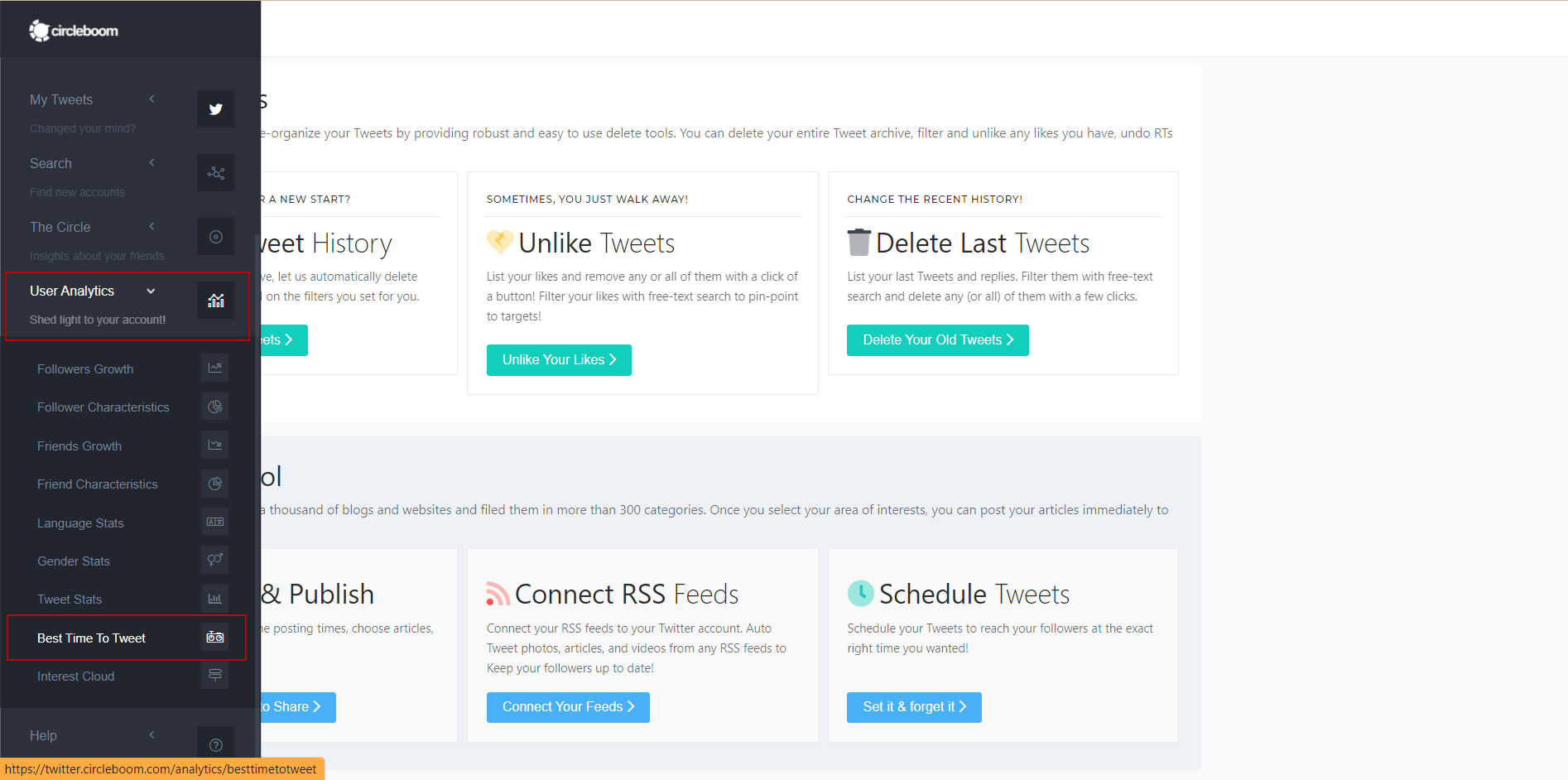Viewport: 1568px width, 780px height.
Task: Click the Circleboom logo at top left
Action: (74, 30)
